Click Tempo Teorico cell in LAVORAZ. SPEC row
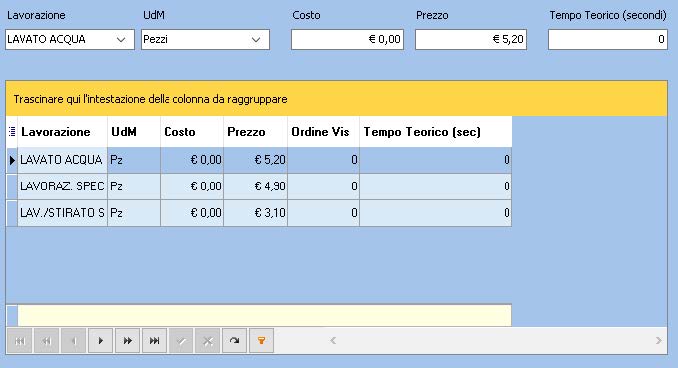 [435, 187]
